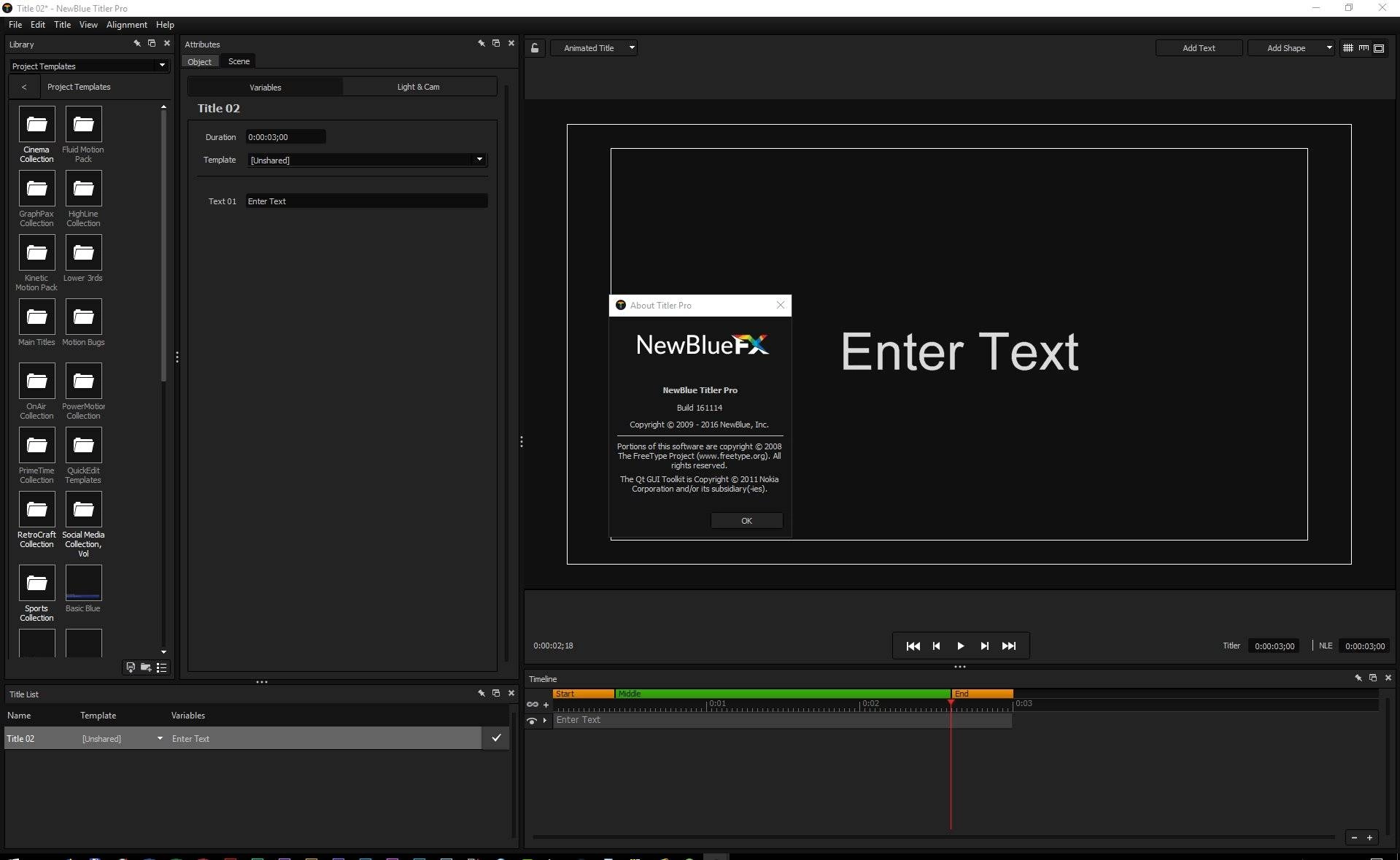The height and width of the screenshot is (860, 1400).
Task: Switch to the Scene tab
Action: [x=239, y=61]
